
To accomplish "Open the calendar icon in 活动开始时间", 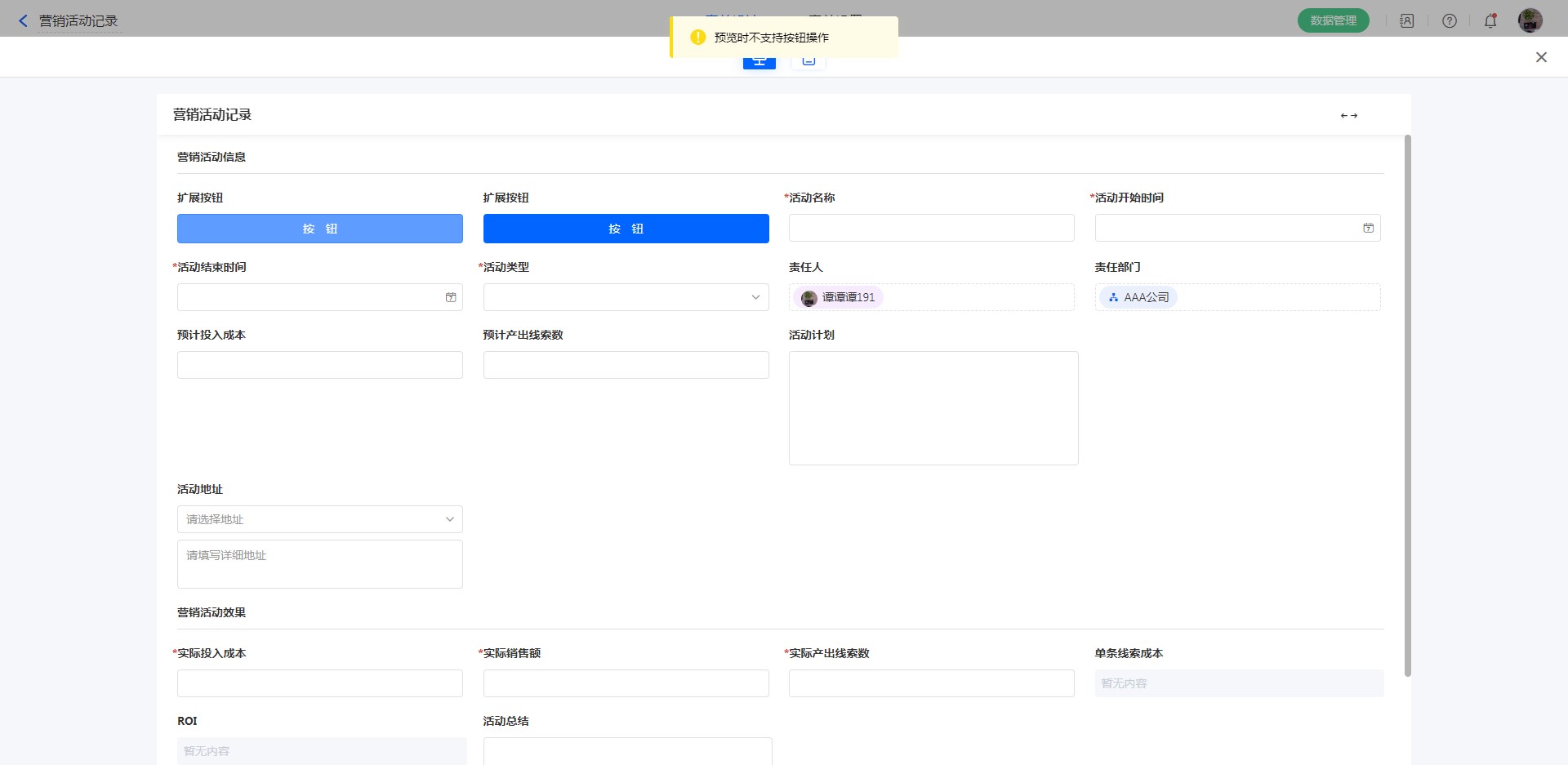I will coord(1368,229).
